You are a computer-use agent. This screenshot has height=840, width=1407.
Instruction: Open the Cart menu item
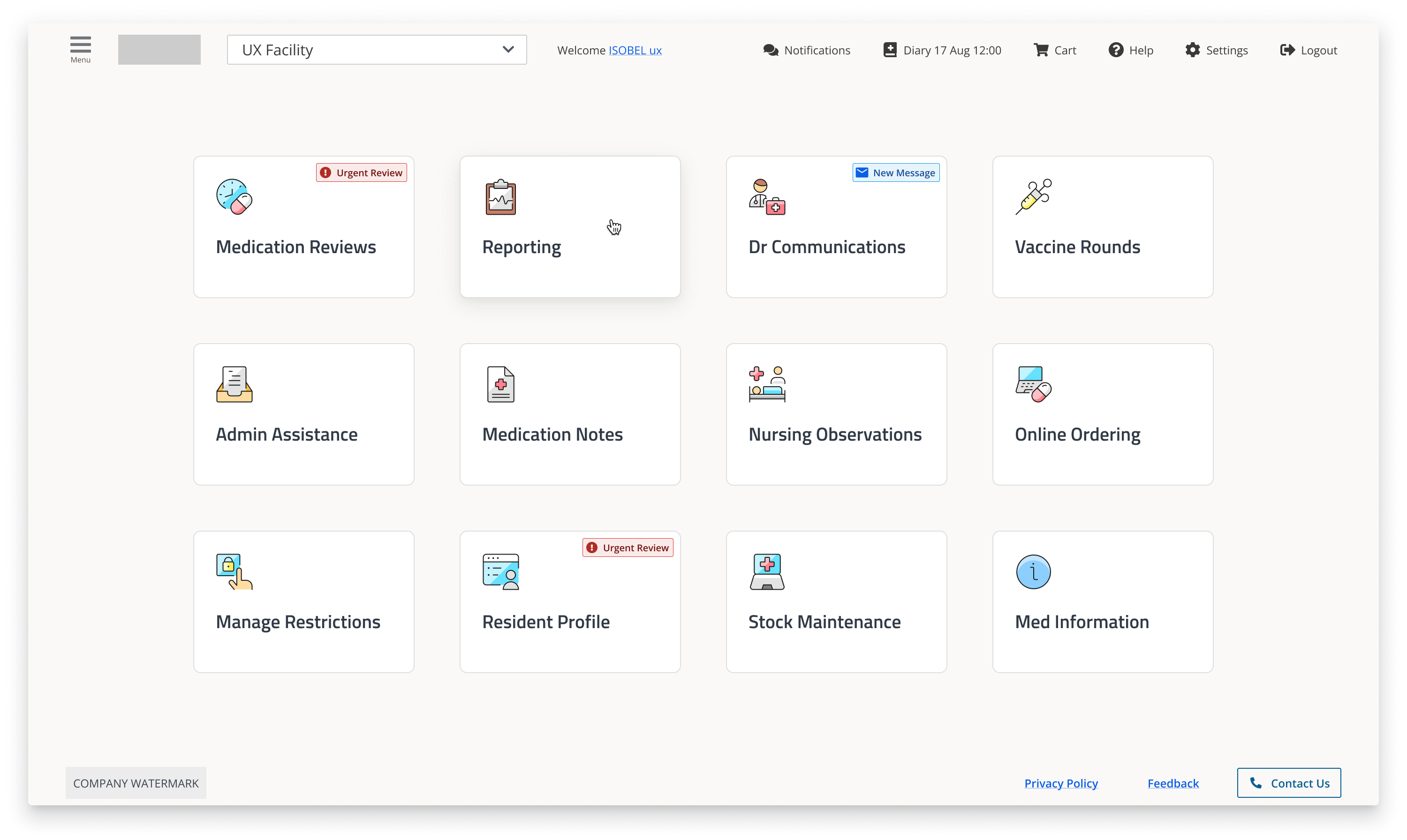point(1054,50)
